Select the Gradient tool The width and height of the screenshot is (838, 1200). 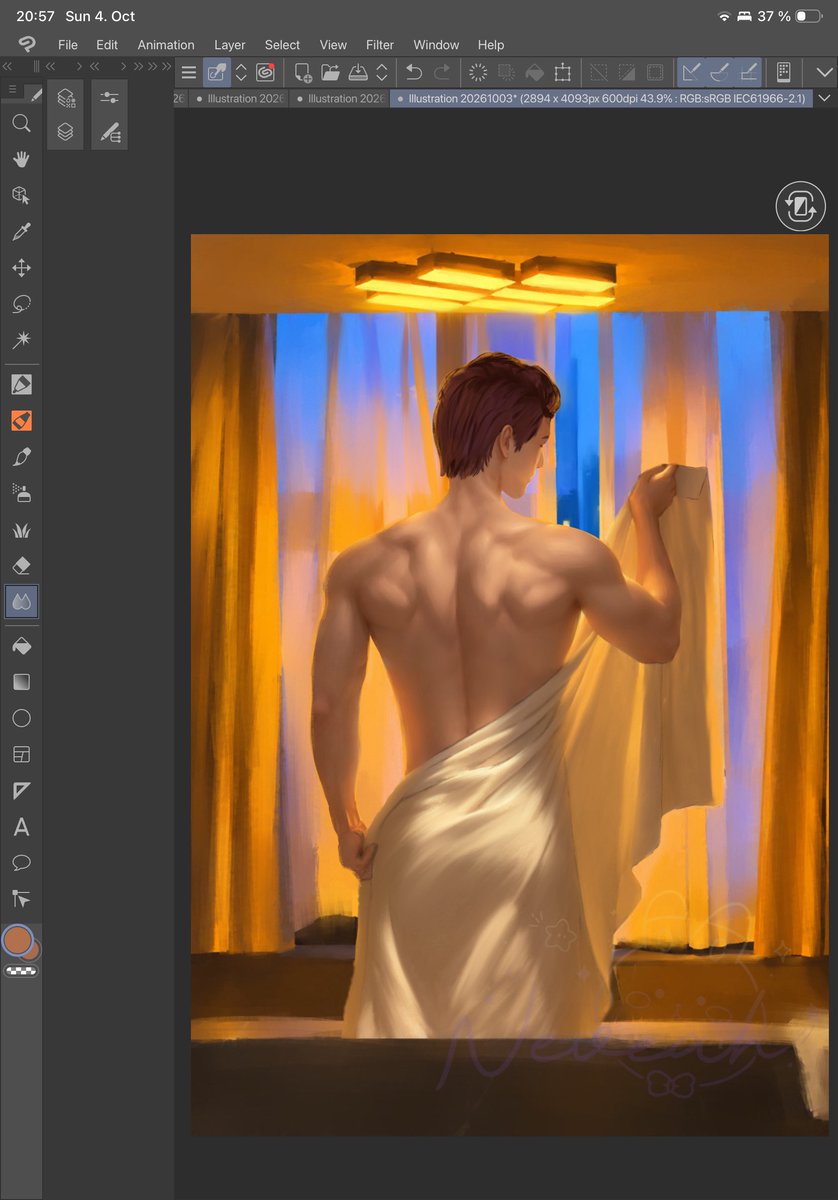21,682
